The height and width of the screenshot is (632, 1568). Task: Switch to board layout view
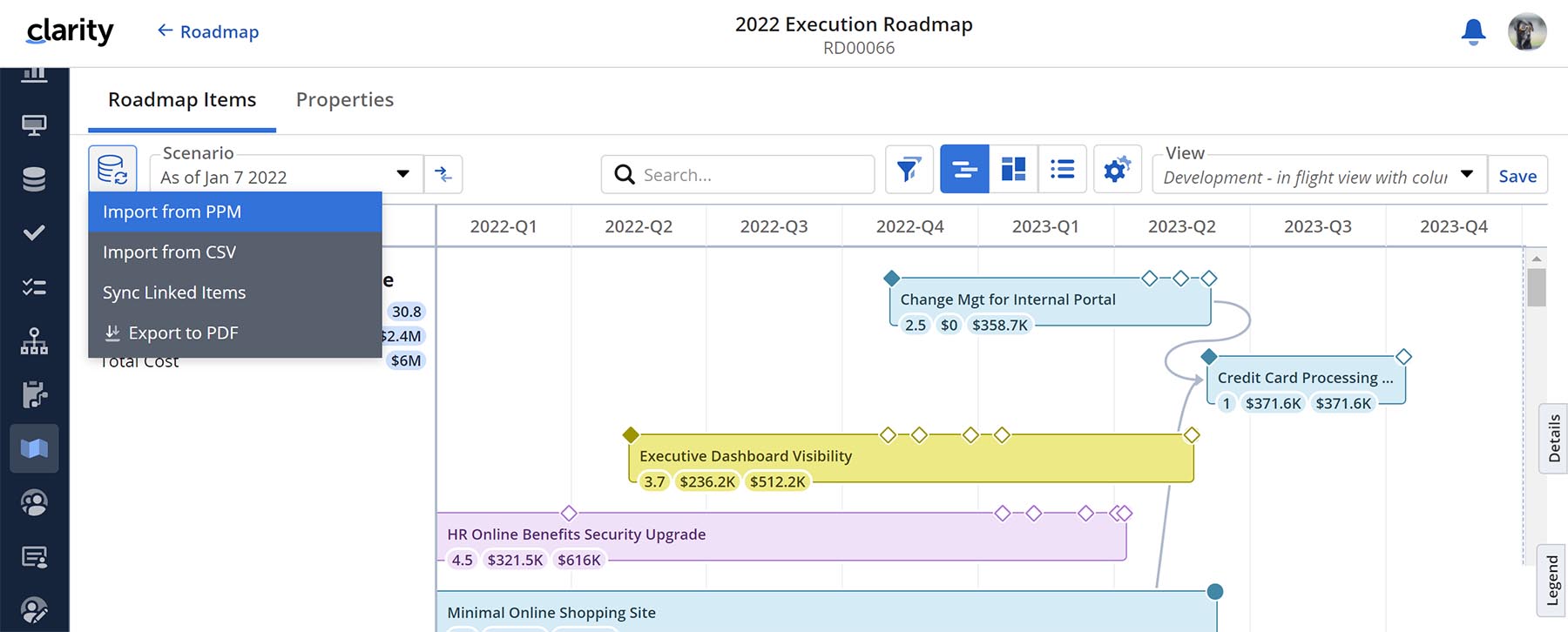pos(1013,169)
